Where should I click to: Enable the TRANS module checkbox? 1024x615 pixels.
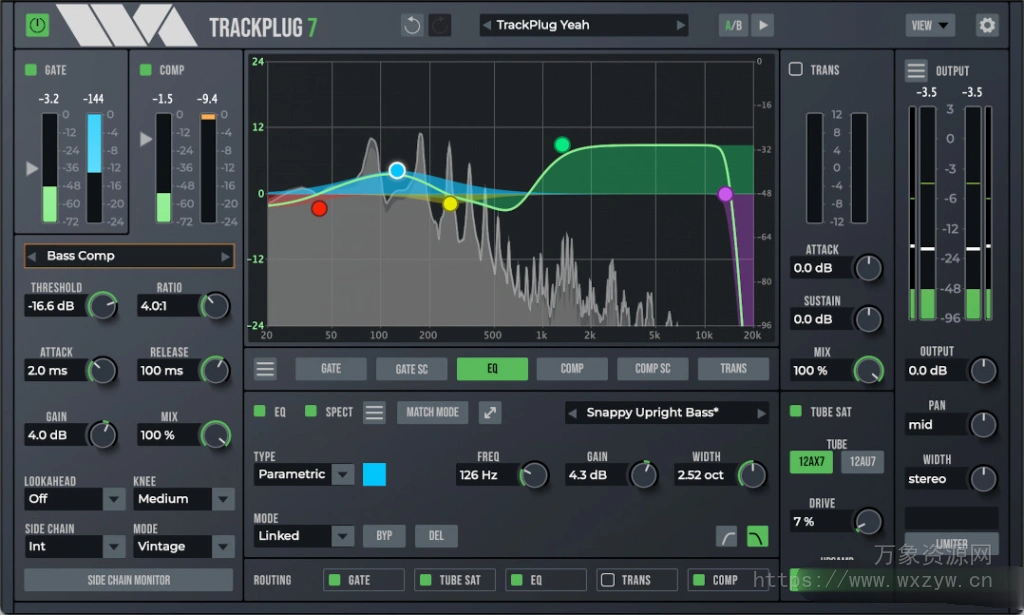pyautogui.click(x=796, y=69)
